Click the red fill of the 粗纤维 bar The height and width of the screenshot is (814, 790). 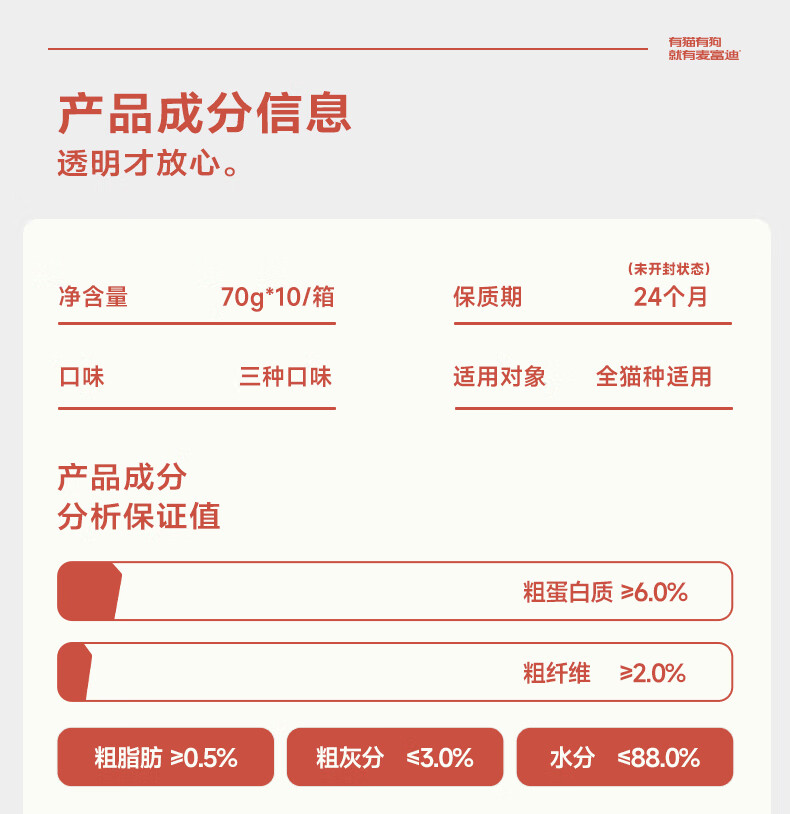pos(73,672)
